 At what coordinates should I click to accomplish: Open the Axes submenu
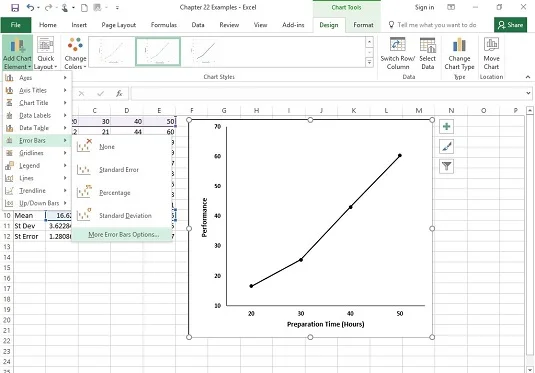(36, 78)
